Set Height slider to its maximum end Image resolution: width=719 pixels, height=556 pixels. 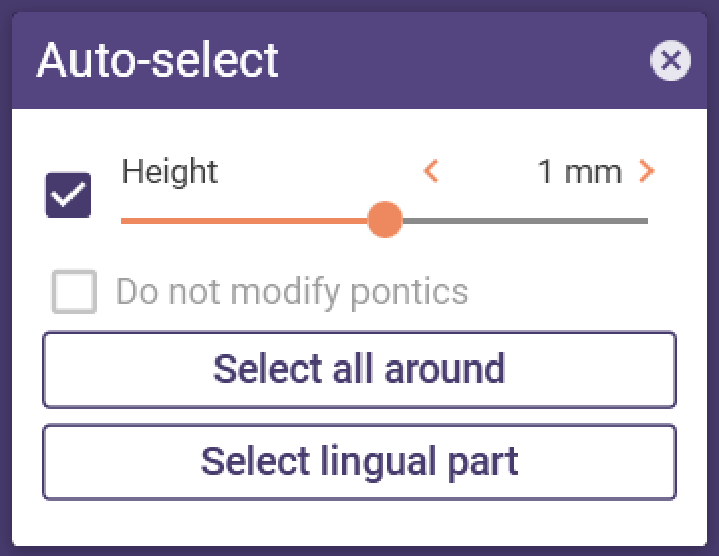[646, 221]
